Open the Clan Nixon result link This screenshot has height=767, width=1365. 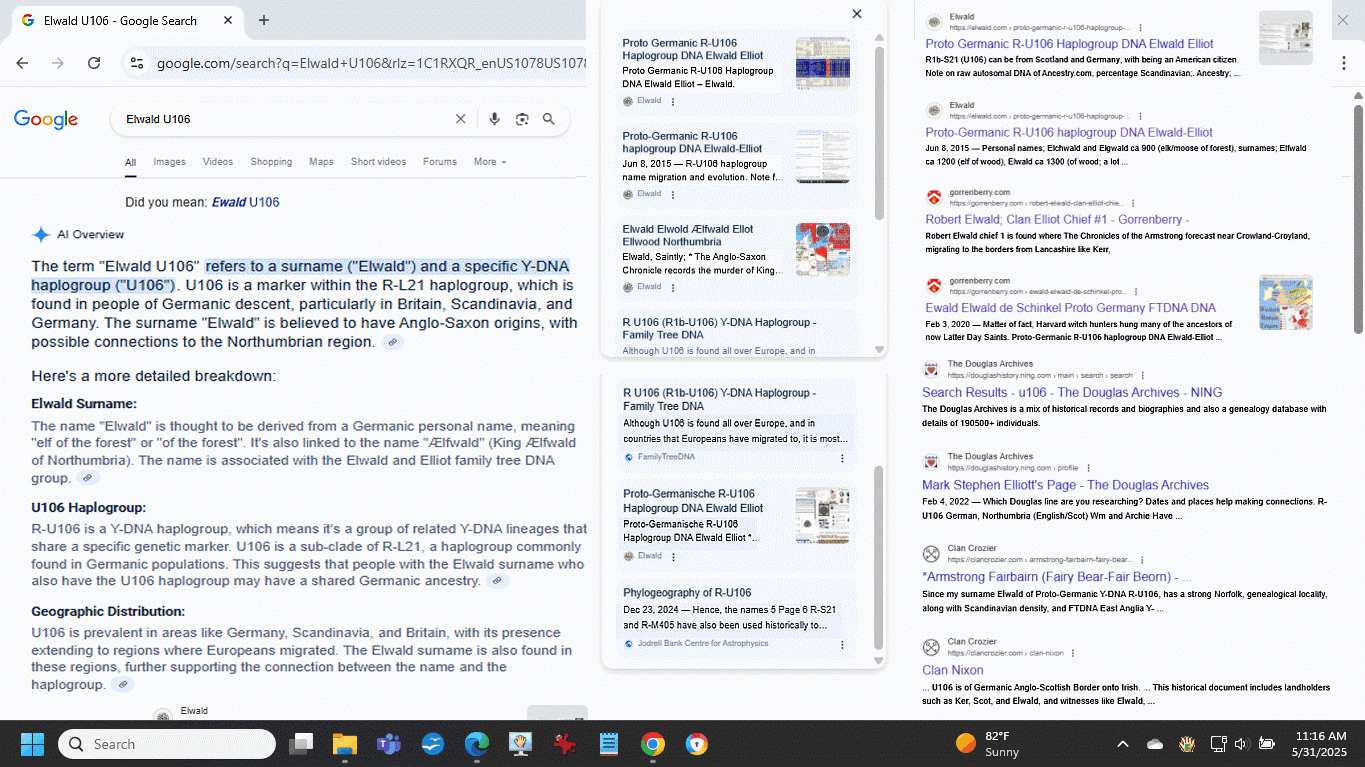[952, 670]
